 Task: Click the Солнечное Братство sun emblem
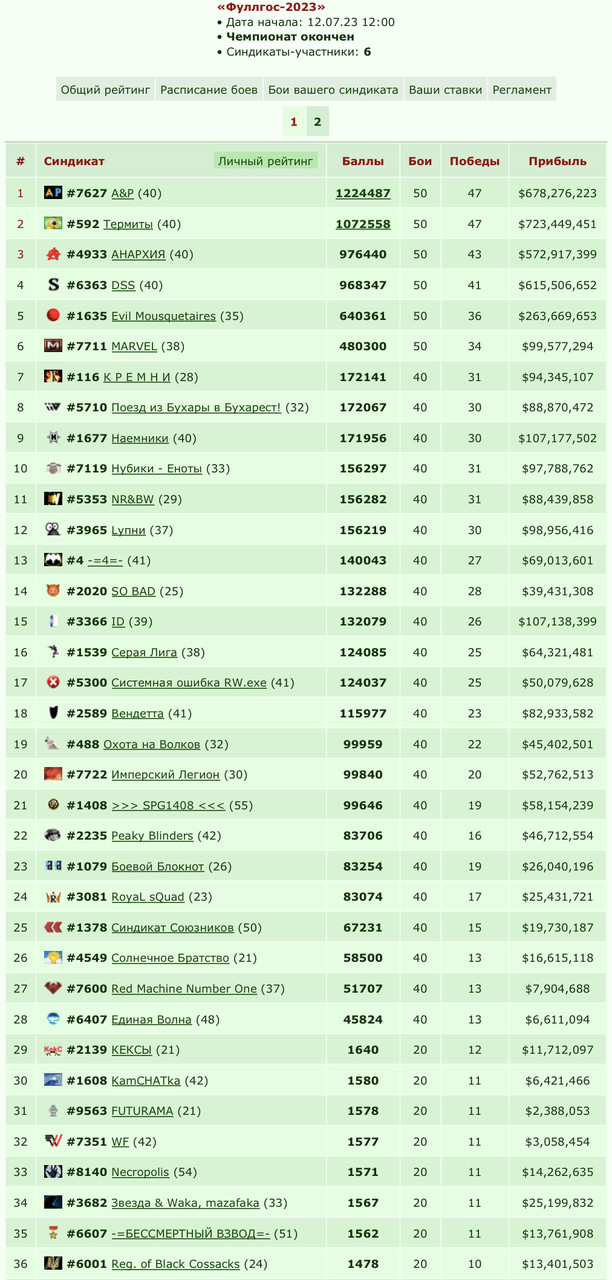point(53,958)
